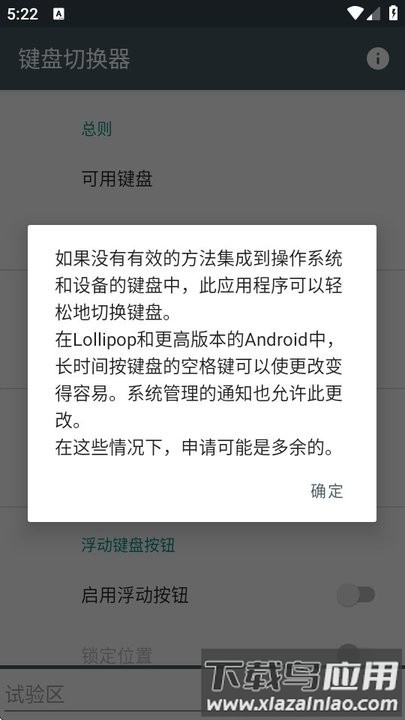Viewport: 405px width, 720px height.
Task: Tap the Wi-Fi status icon
Action: [354, 13]
